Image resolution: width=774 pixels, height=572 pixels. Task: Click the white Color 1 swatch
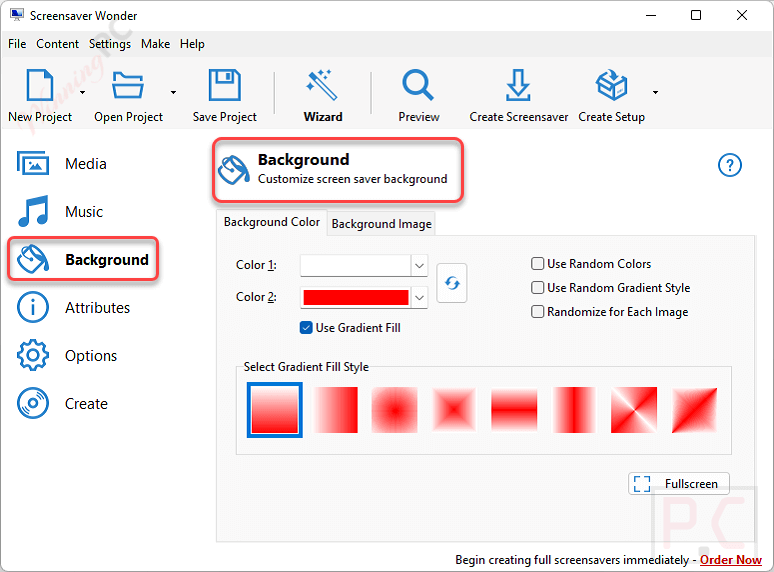click(x=355, y=266)
